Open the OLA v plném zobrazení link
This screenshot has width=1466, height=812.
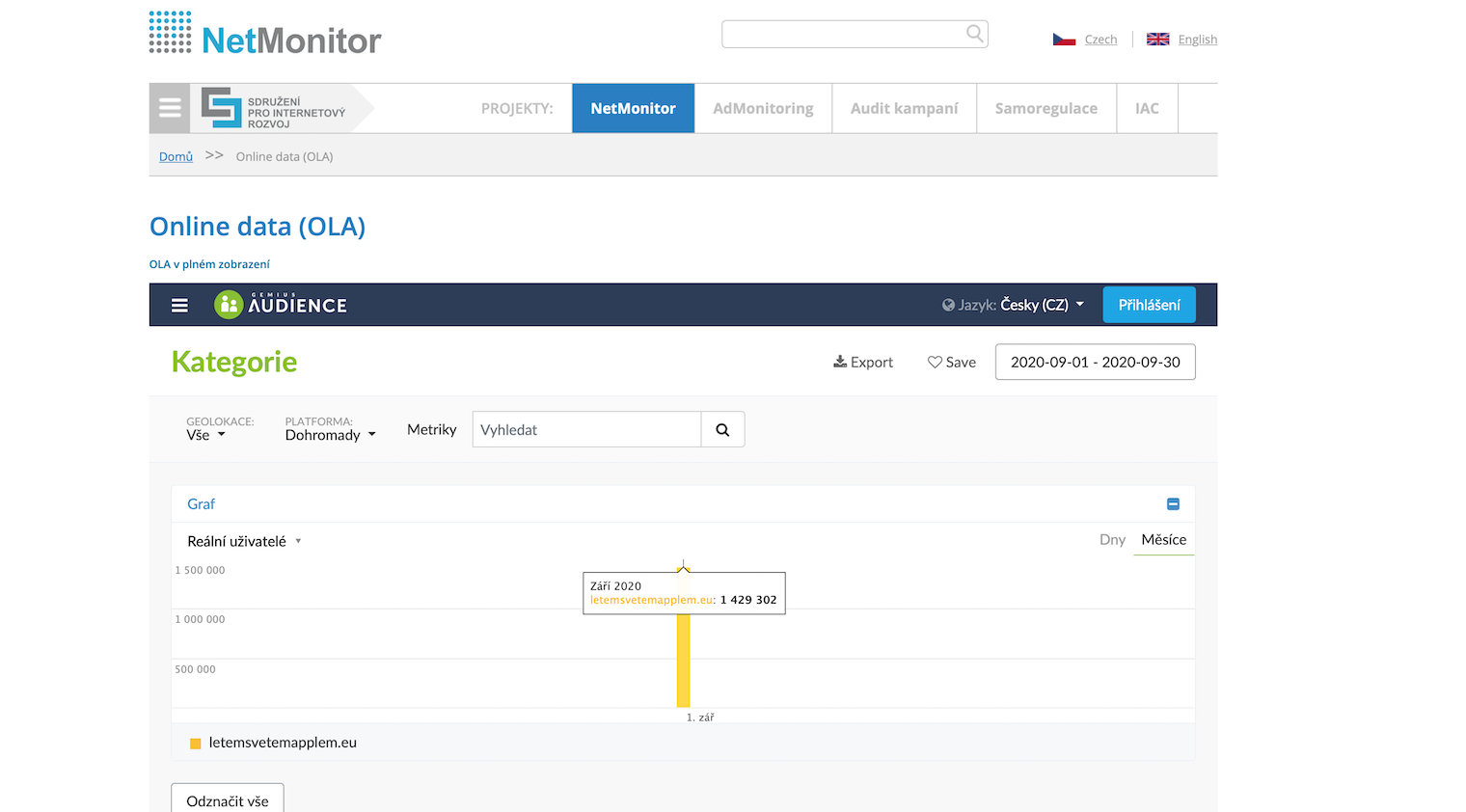tap(209, 264)
